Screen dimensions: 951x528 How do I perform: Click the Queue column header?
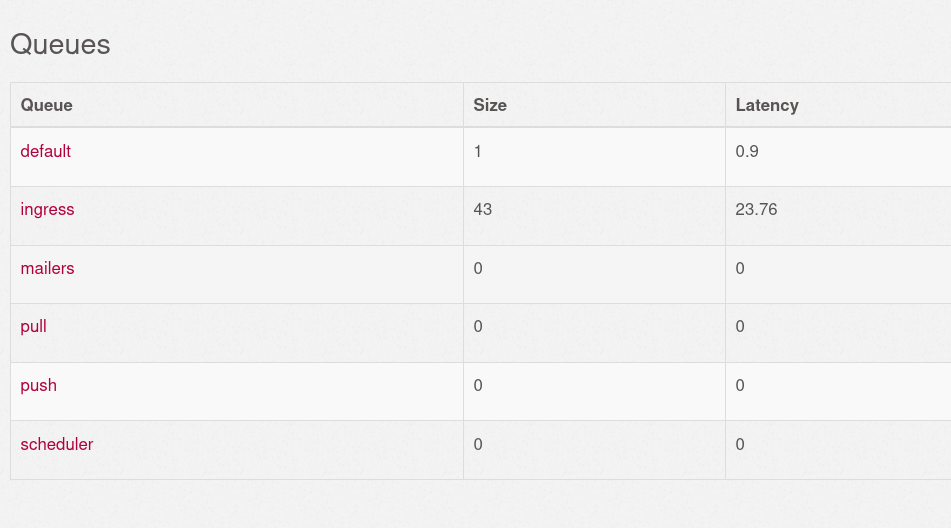47,105
